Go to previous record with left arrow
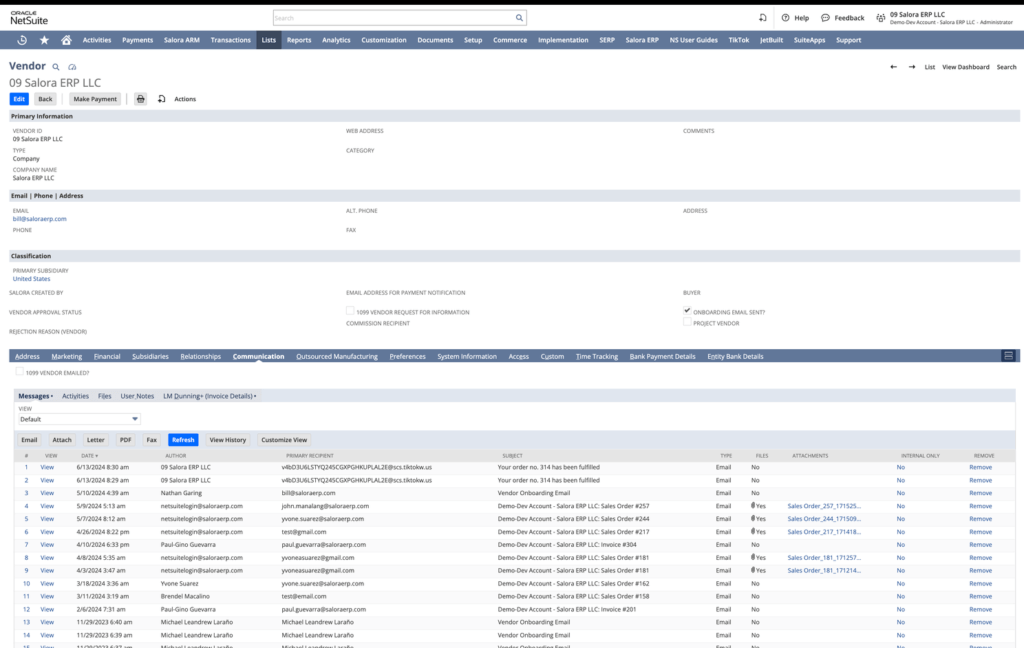The image size is (1024, 648). click(893, 67)
